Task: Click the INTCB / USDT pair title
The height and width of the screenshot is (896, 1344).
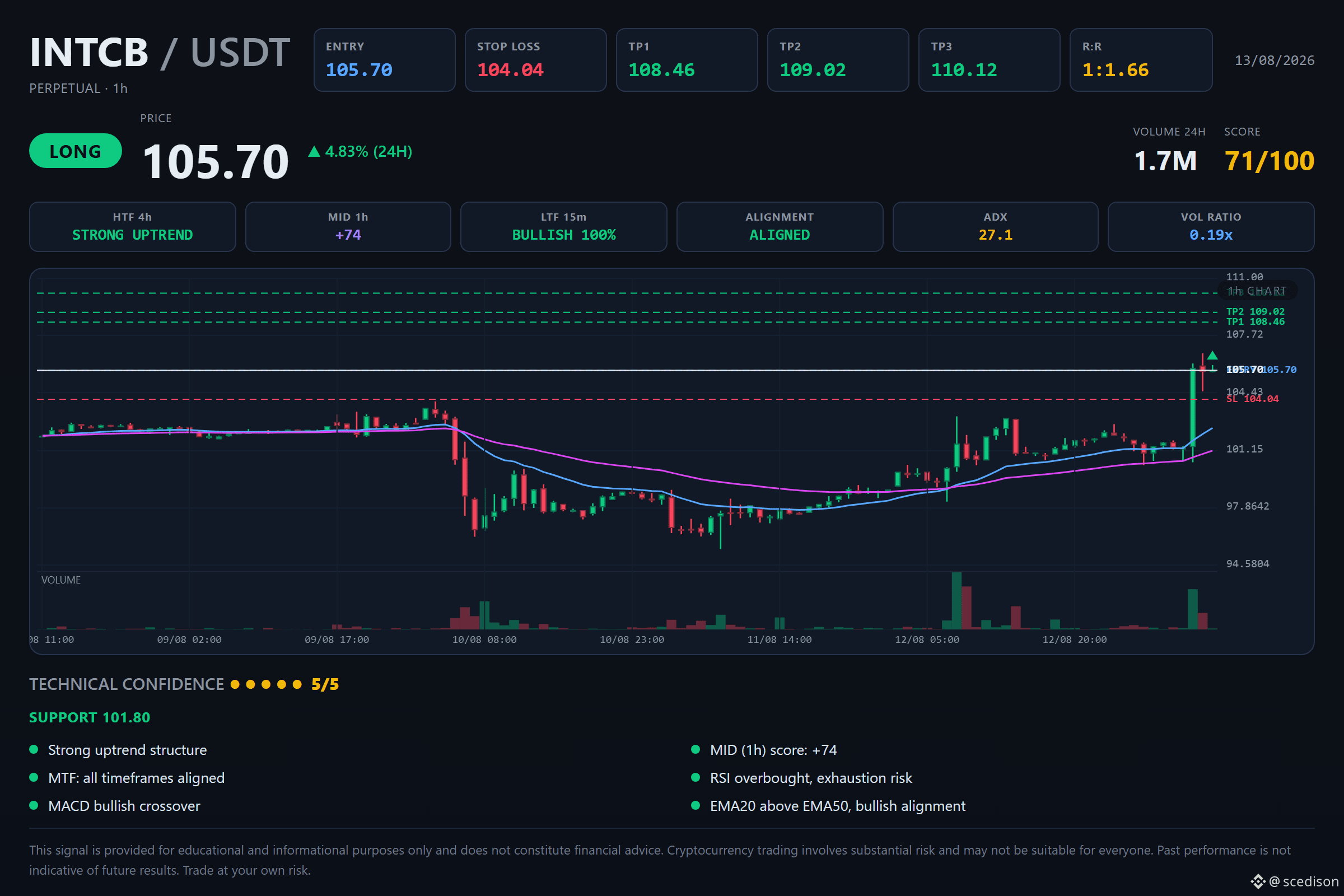Action: point(160,53)
